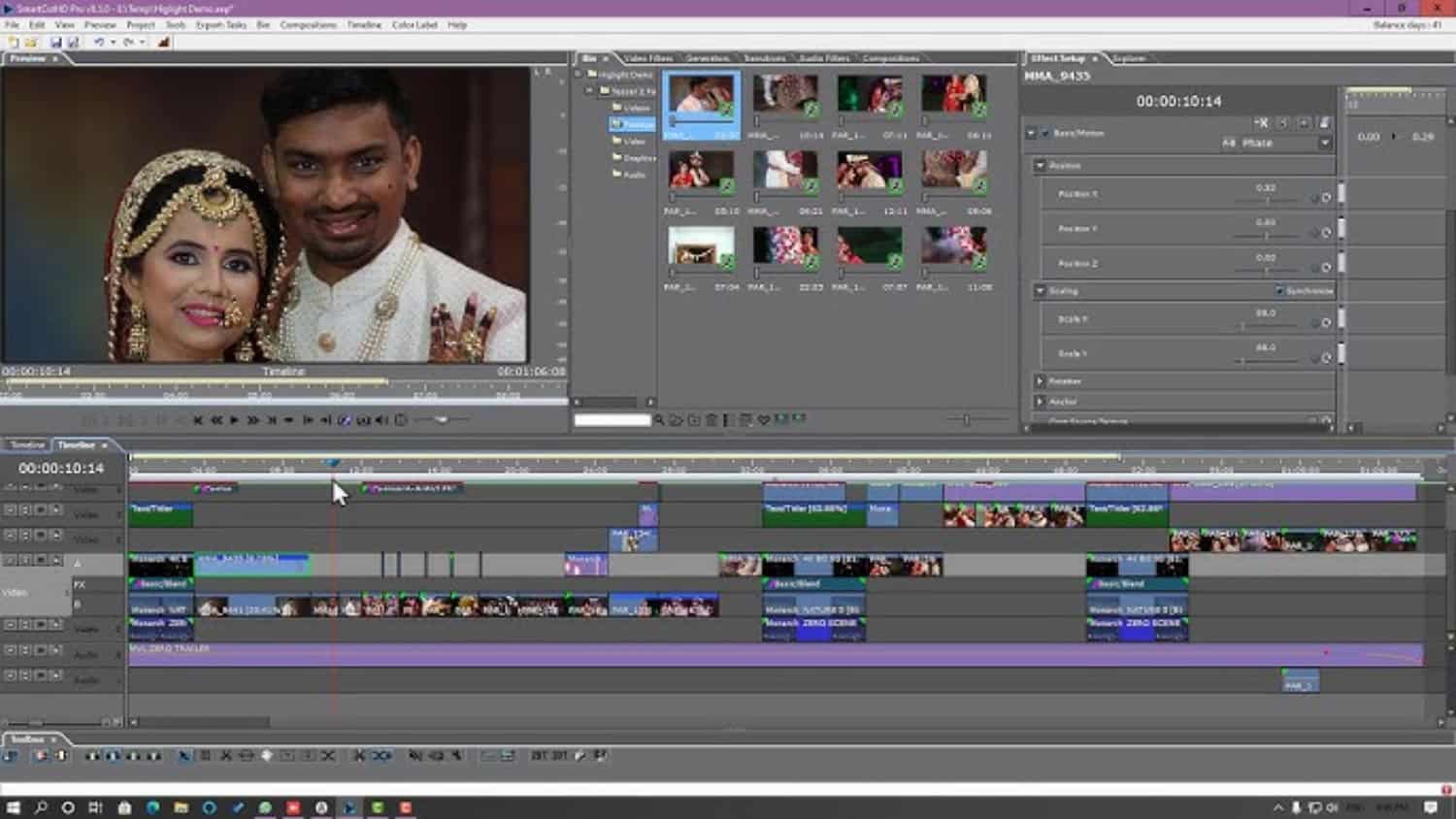Click the save project icon
Viewport: 1456px width, 819px height.
pyautogui.click(x=55, y=43)
